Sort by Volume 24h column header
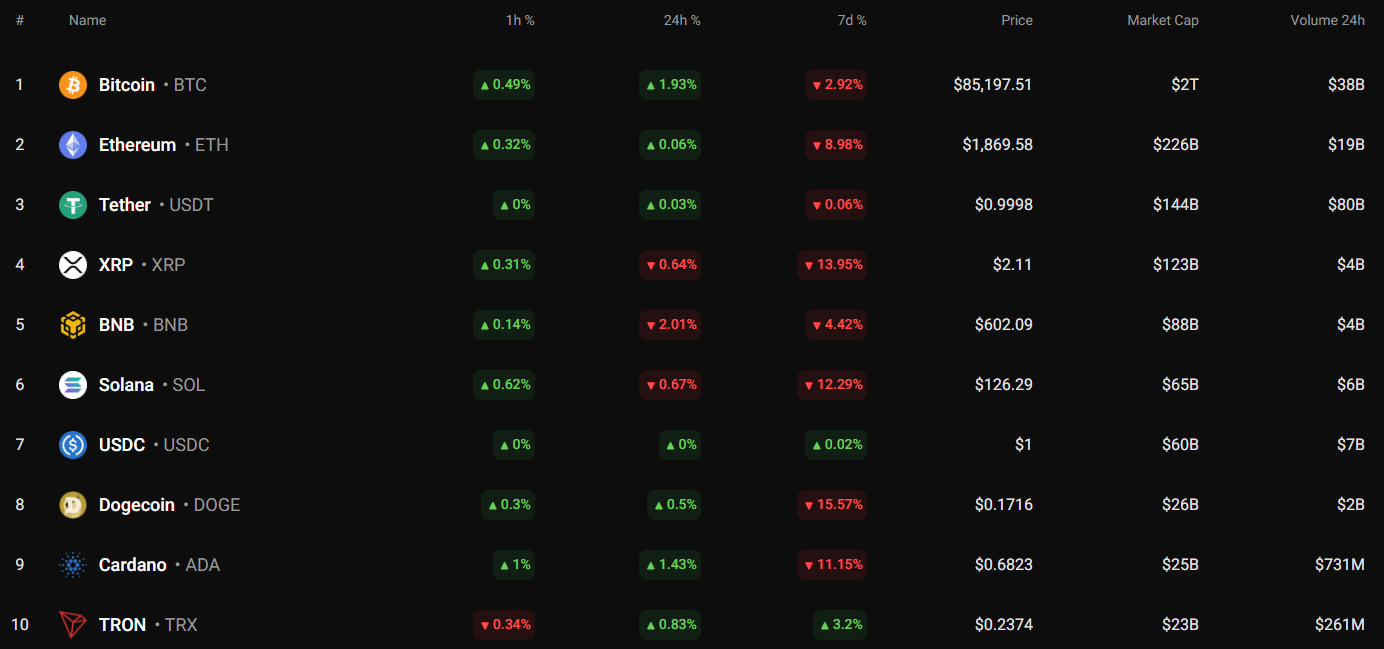The width and height of the screenshot is (1384, 649). [1327, 20]
